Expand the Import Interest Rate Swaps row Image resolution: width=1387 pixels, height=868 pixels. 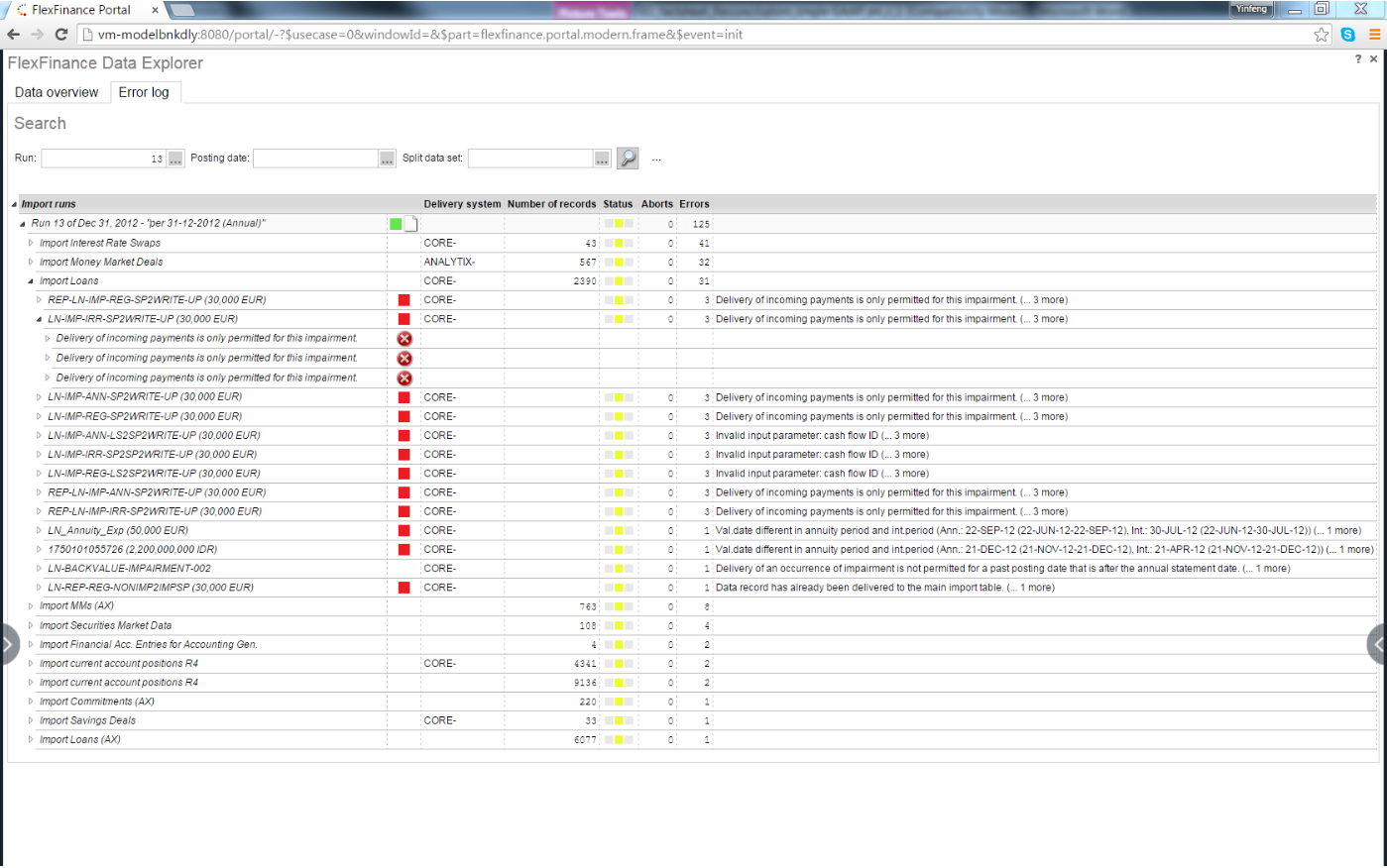coord(31,243)
